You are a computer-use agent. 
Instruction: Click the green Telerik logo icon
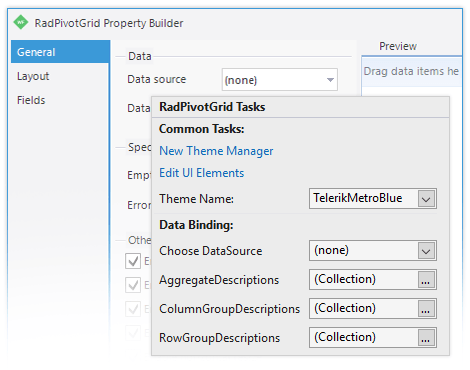tap(21, 22)
